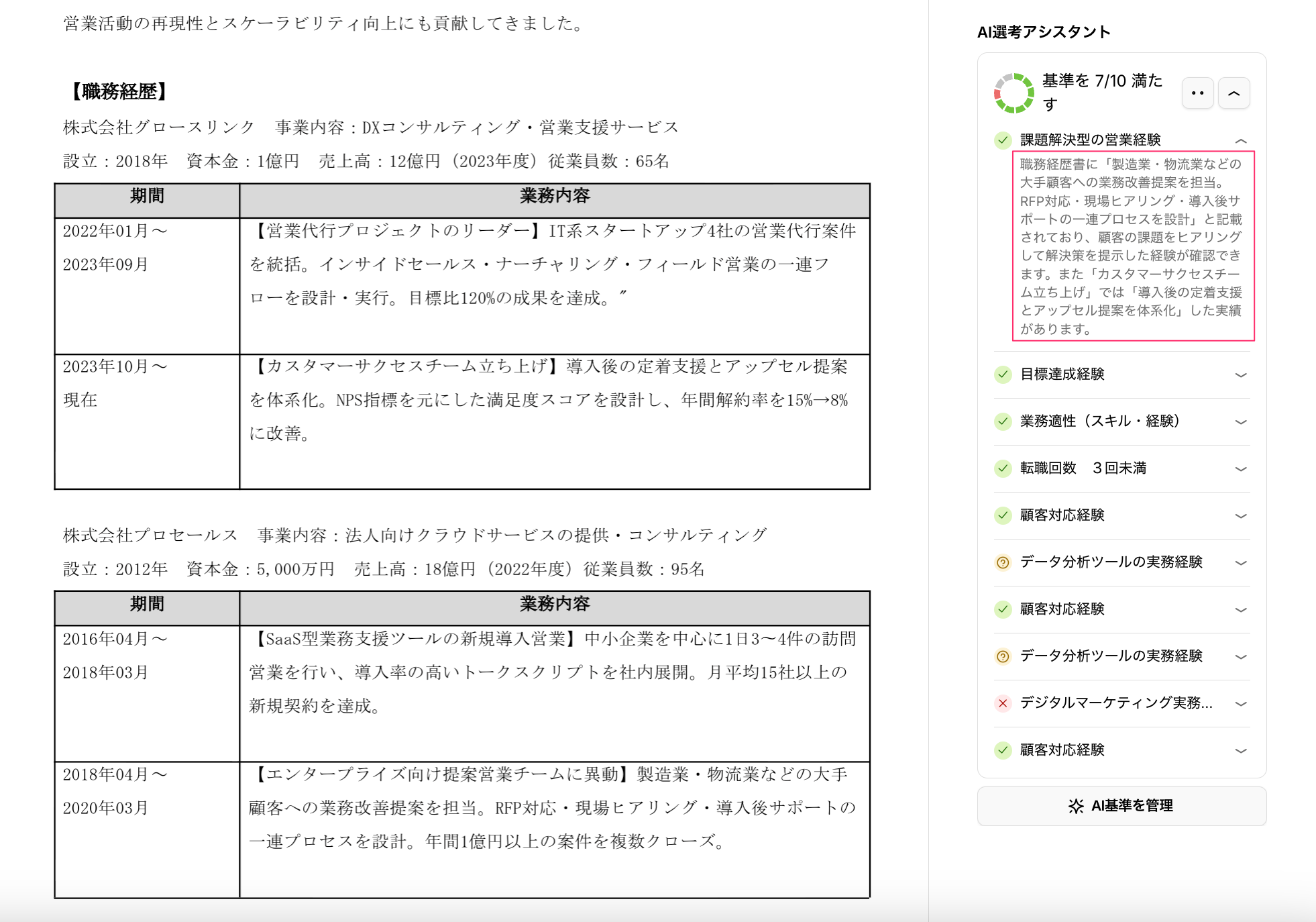Click the highlighted 課題解決型 explanation text box
Image resolution: width=1316 pixels, height=922 pixels.
pyautogui.click(x=1132, y=246)
